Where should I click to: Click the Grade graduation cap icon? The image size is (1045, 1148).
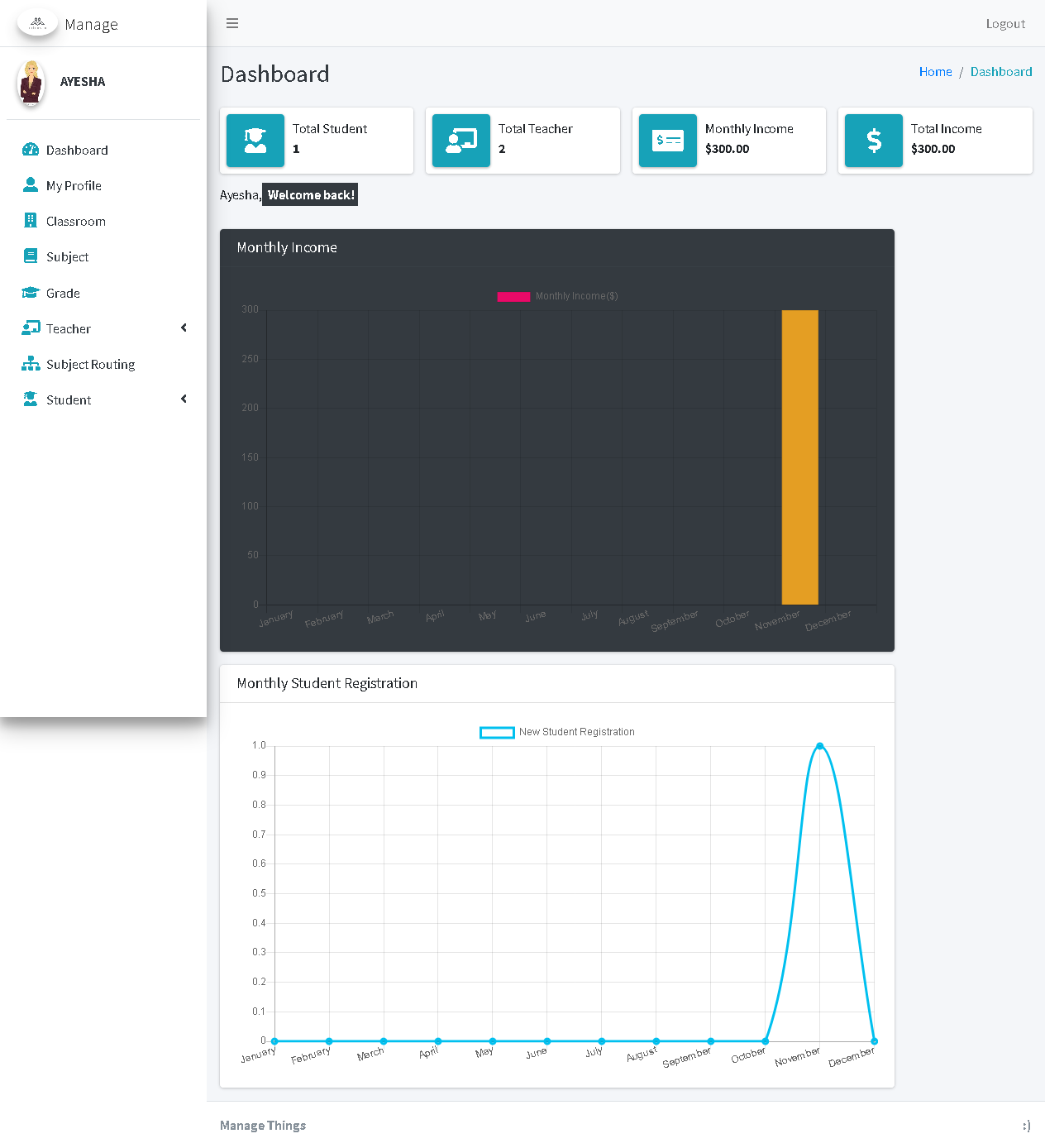31,292
